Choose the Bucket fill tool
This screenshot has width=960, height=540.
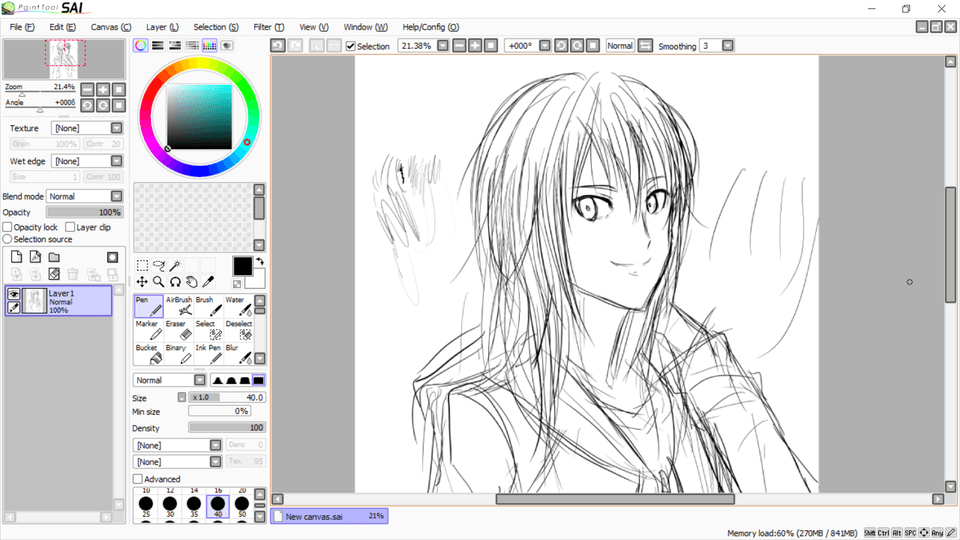click(150, 355)
